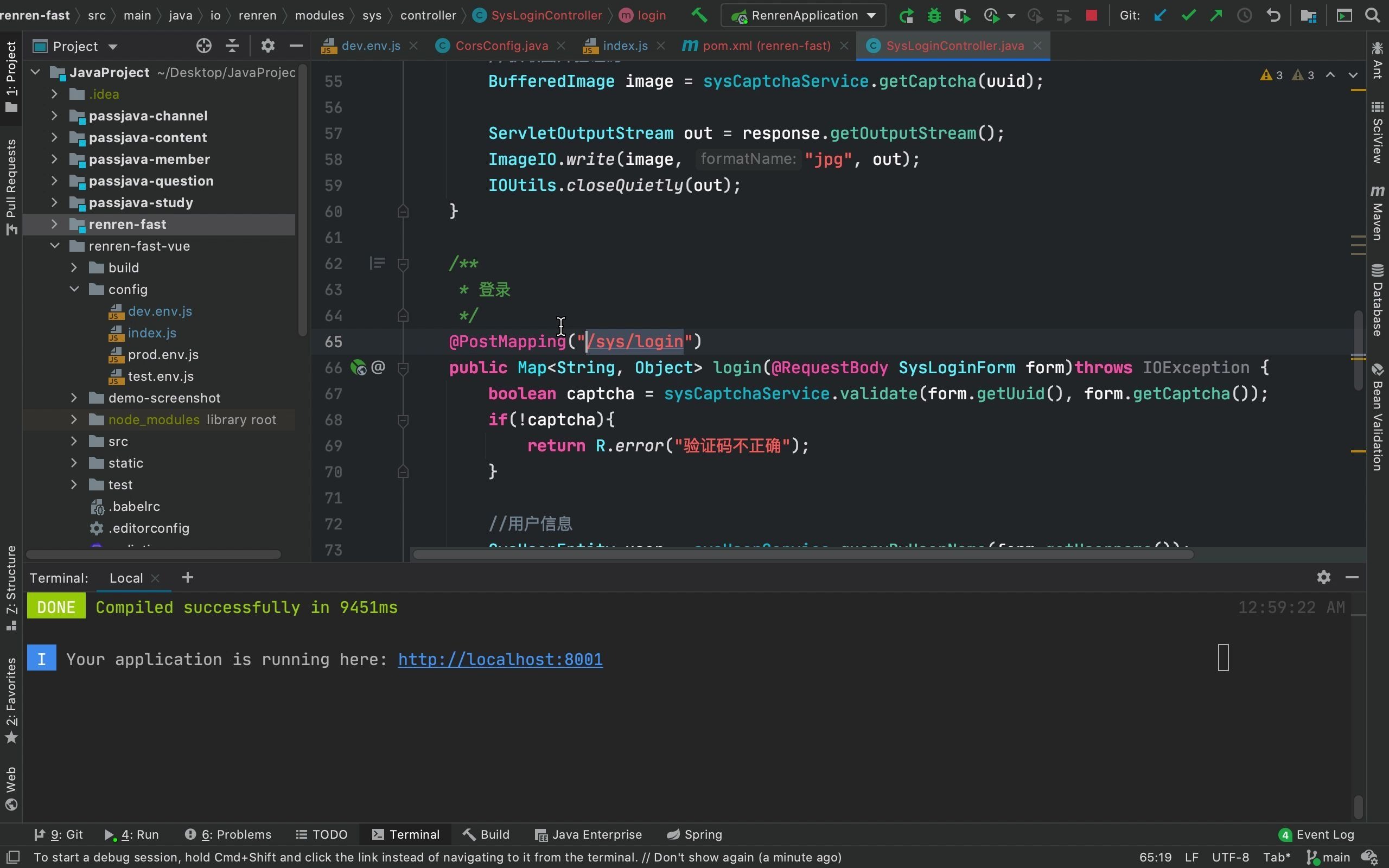Viewport: 1389px width, 868px height.
Task: Toggle the Maven tool window
Action: click(x=1378, y=212)
